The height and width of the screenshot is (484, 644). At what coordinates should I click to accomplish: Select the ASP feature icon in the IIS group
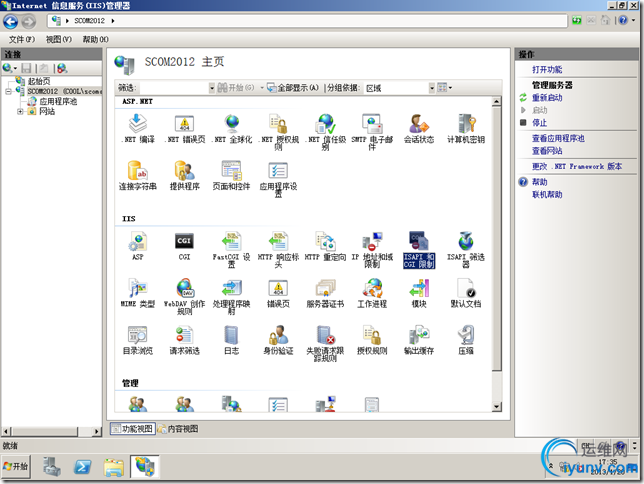click(x=138, y=246)
